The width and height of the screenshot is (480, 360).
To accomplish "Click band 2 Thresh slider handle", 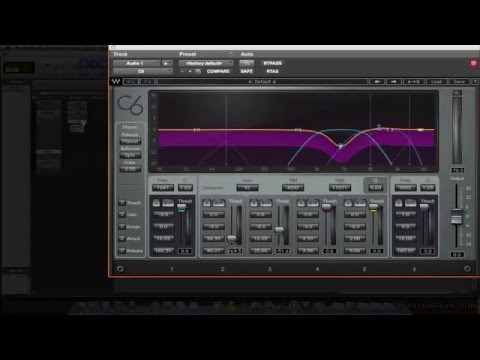I will (232, 239).
